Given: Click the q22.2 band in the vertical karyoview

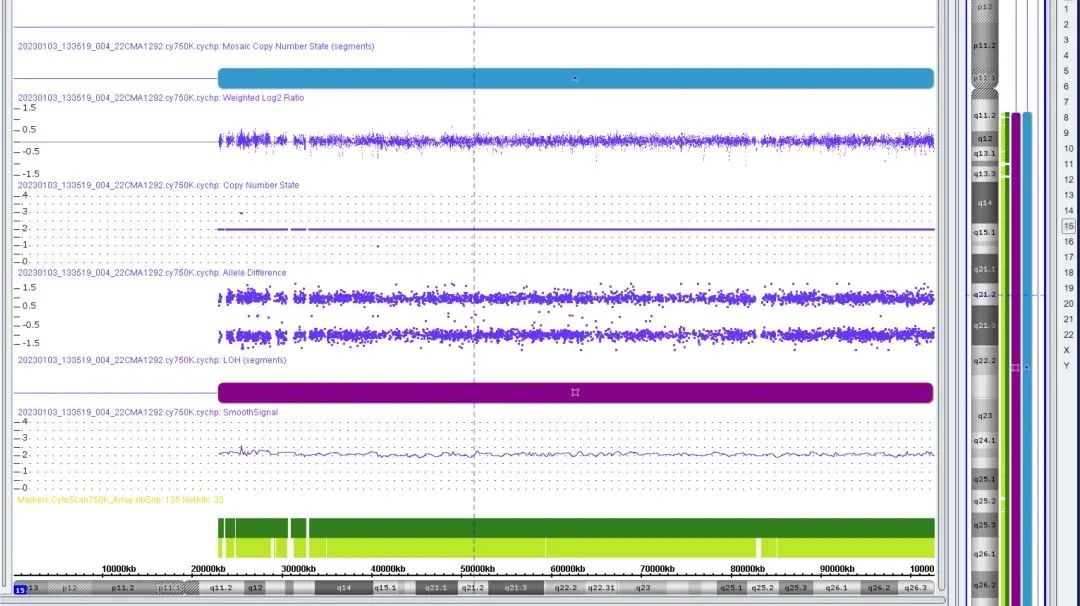Looking at the screenshot, I should pos(985,361).
